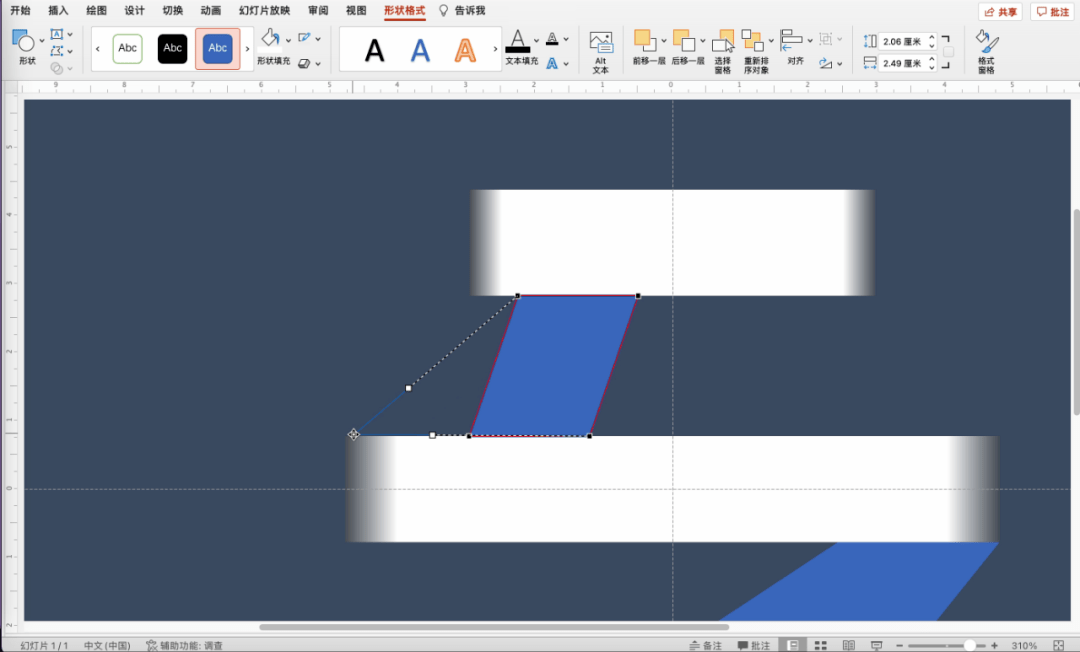Screen dimensions: 1080x652
Task: Open the text outline dropdown arrow
Action: tap(566, 39)
